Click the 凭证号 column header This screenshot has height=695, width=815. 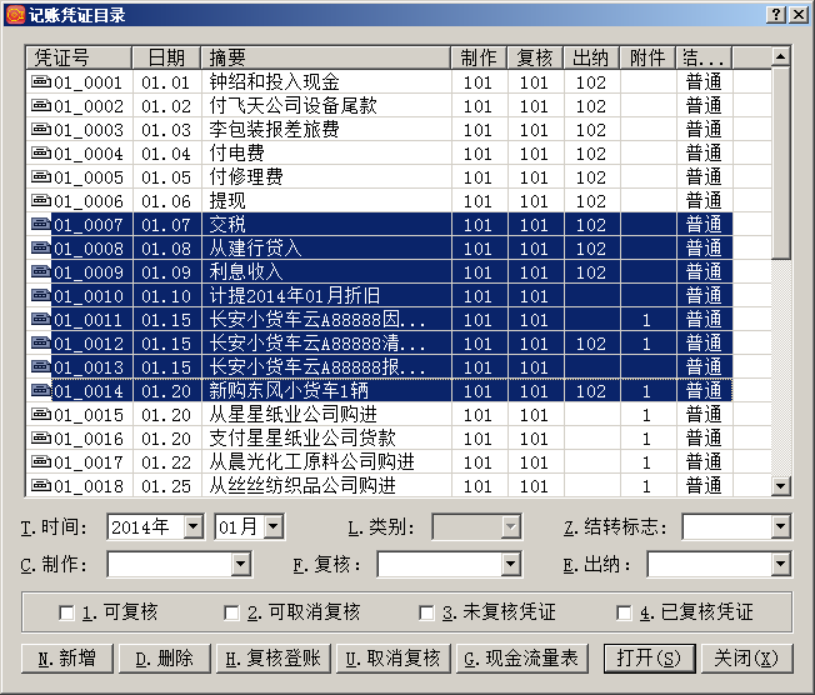[x=78, y=57]
